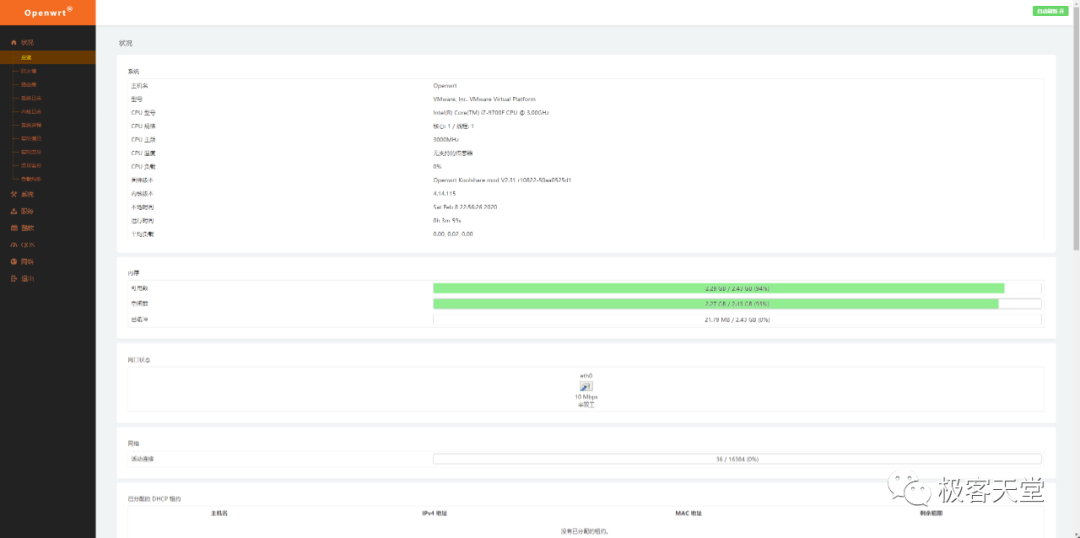Click the "MAC 地址" DHCP column header
The height and width of the screenshot is (538, 1080).
tap(689, 513)
